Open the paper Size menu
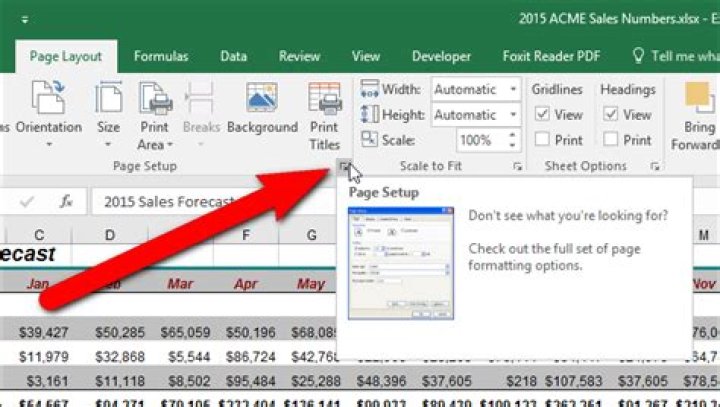This screenshot has width=720, height=407. point(108,114)
